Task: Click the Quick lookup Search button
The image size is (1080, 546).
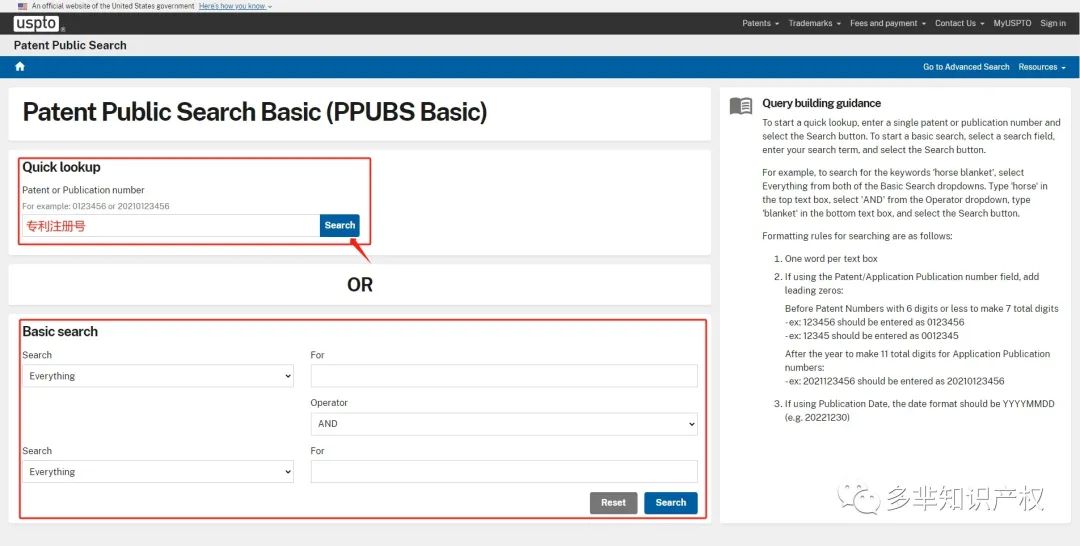Action: pyautogui.click(x=340, y=225)
